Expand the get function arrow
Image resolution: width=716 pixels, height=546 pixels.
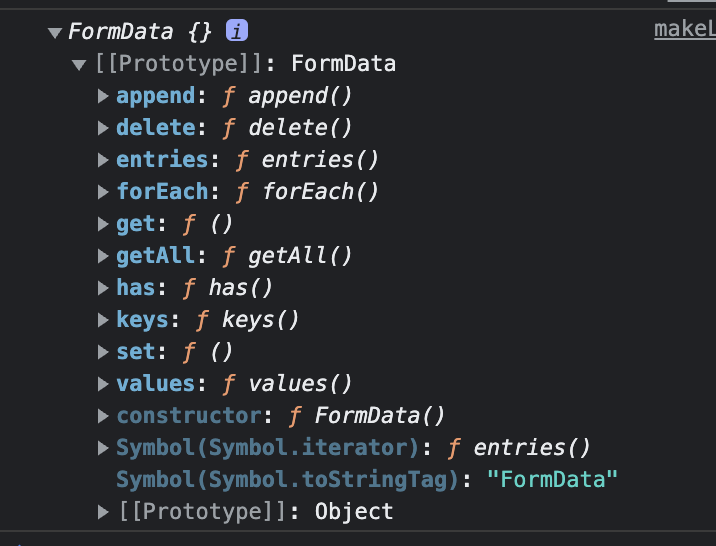pos(103,224)
